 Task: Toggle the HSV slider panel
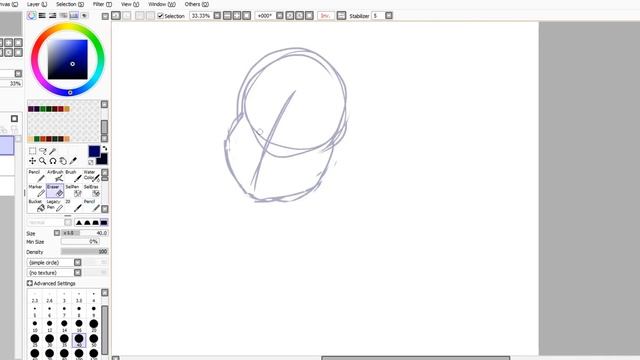(53, 16)
